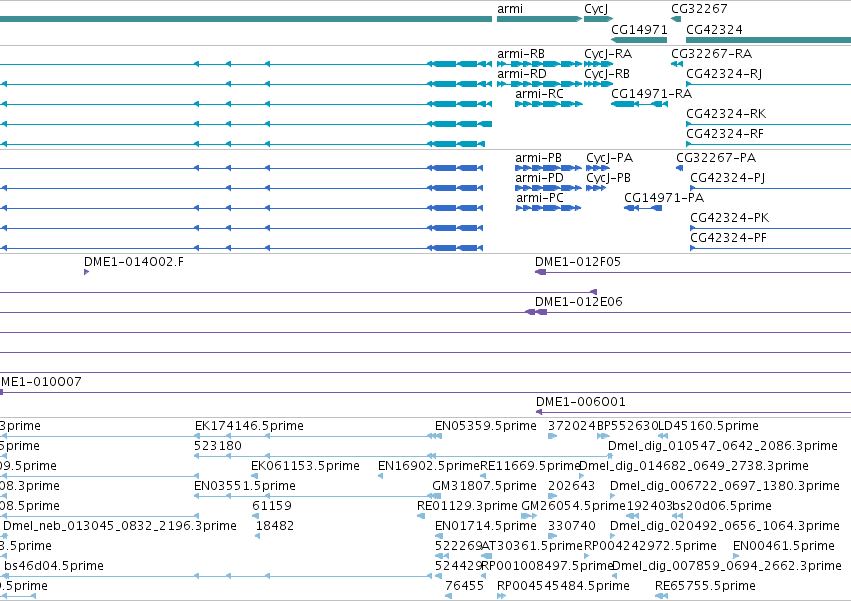851x601 pixels.
Task: Select the CG42324-RK transcript label
Action: point(726,114)
